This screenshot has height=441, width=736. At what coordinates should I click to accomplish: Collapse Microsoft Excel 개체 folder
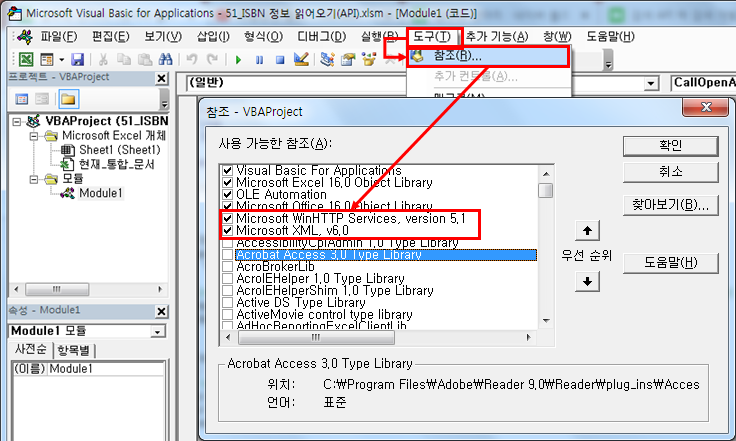click(34, 137)
